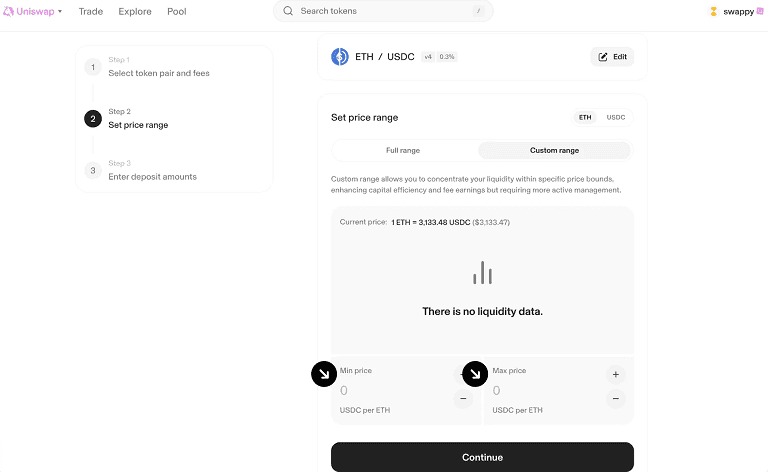768x472 pixels.
Task: Click the search magnifier icon
Action: coord(288,11)
